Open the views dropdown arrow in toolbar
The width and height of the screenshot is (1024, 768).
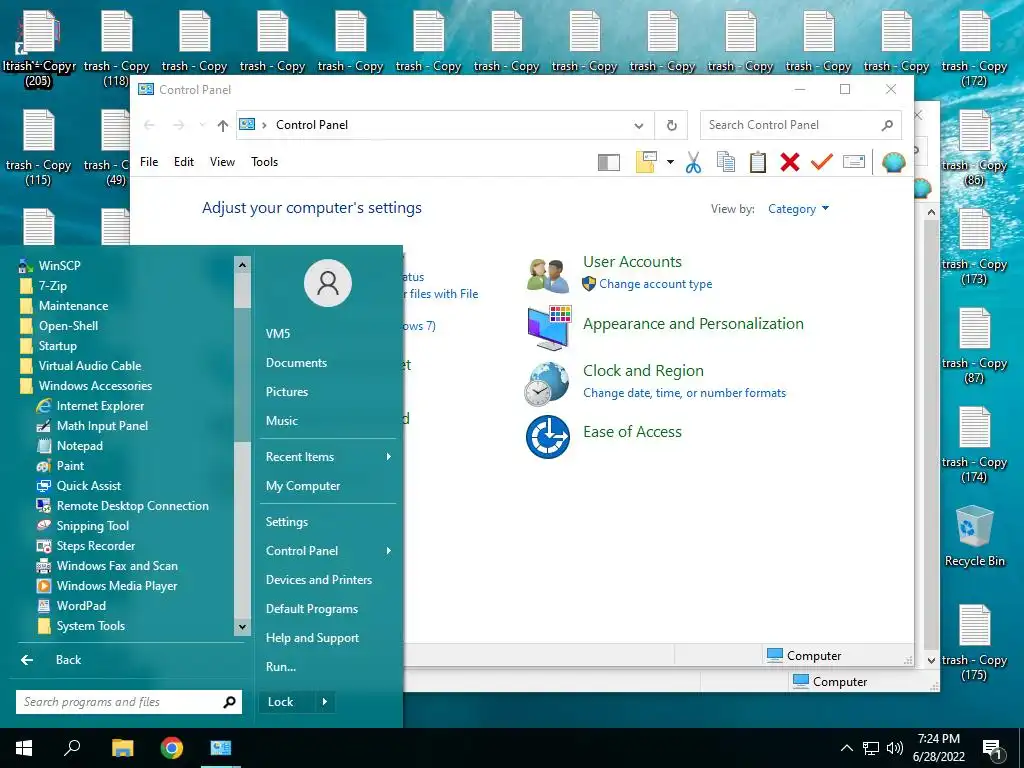(670, 162)
